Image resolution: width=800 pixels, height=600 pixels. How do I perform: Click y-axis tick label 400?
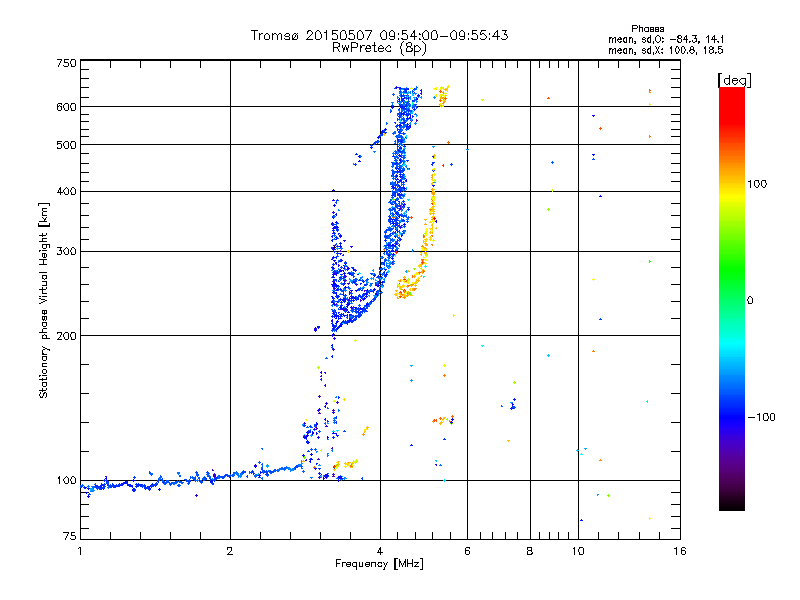tap(66, 191)
